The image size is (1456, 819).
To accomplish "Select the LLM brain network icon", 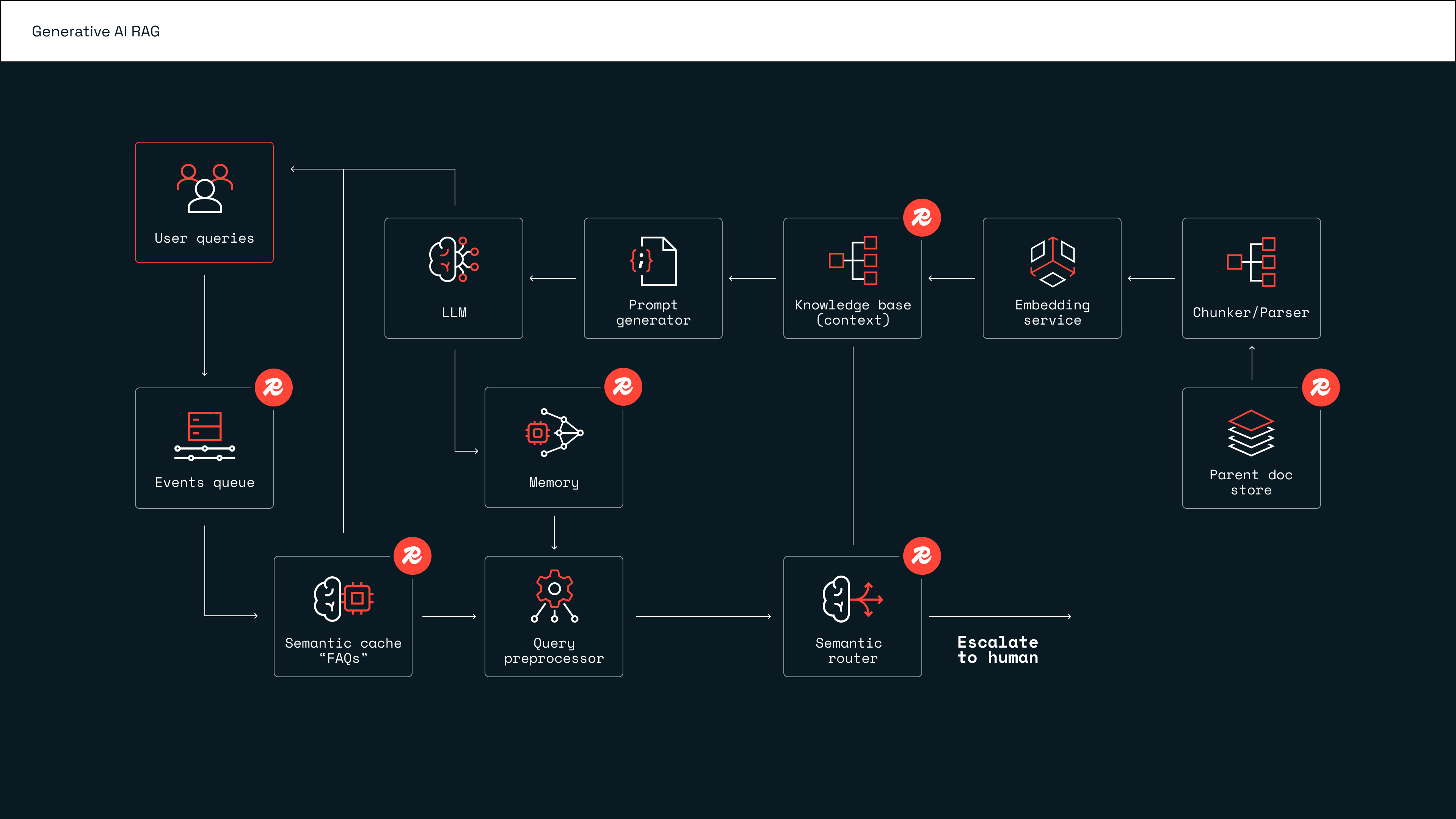I will 454,259.
